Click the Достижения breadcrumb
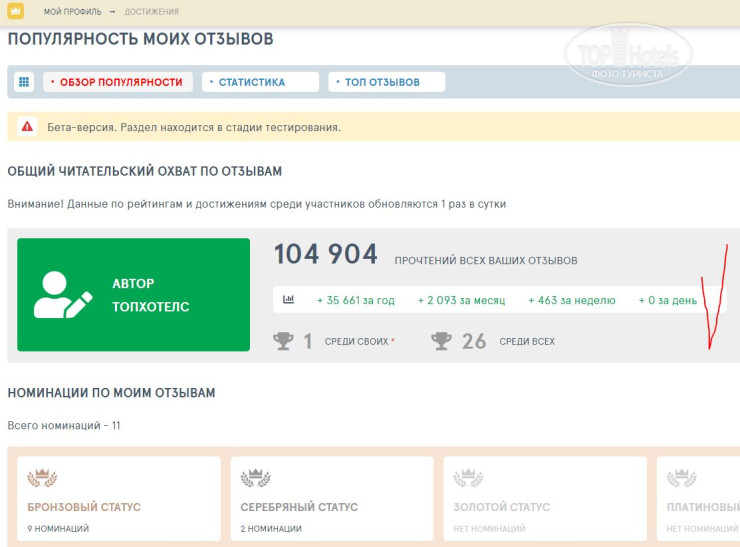 tap(151, 12)
